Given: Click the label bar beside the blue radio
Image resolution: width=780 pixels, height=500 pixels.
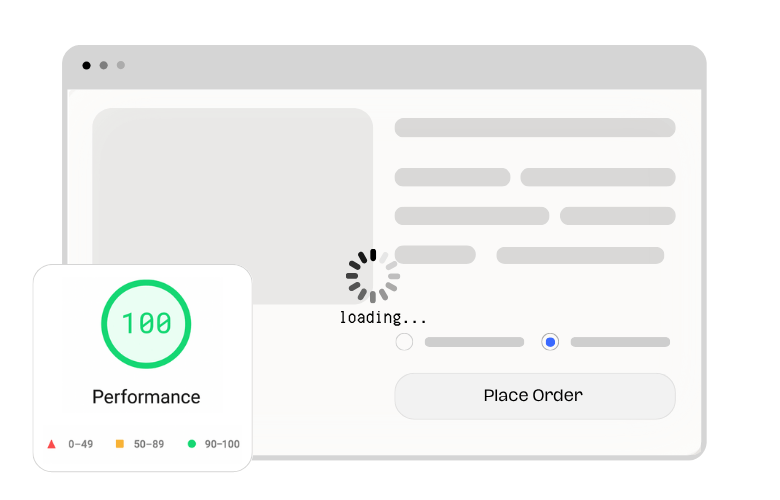Looking at the screenshot, I should tap(620, 342).
